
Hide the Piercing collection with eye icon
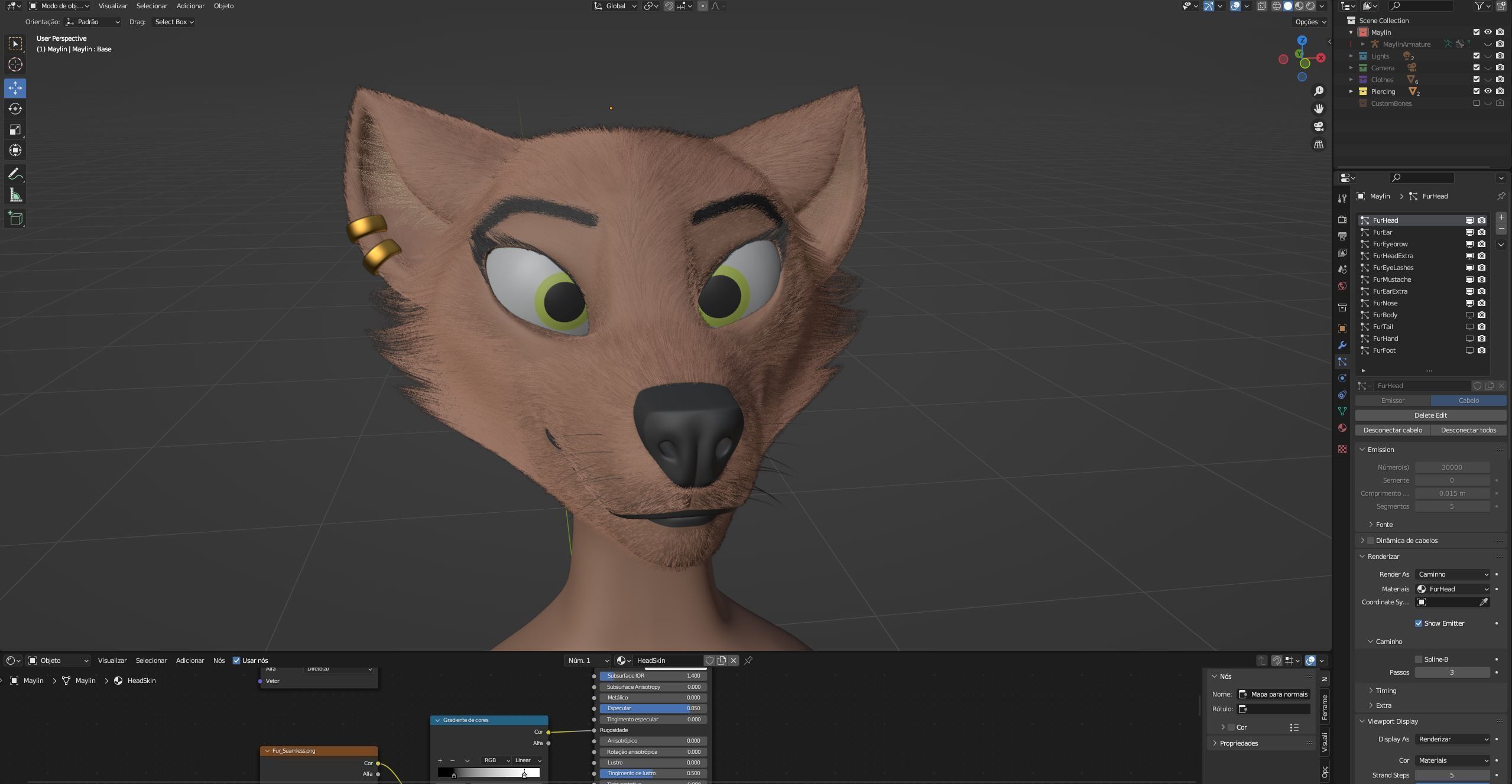pos(1488,91)
